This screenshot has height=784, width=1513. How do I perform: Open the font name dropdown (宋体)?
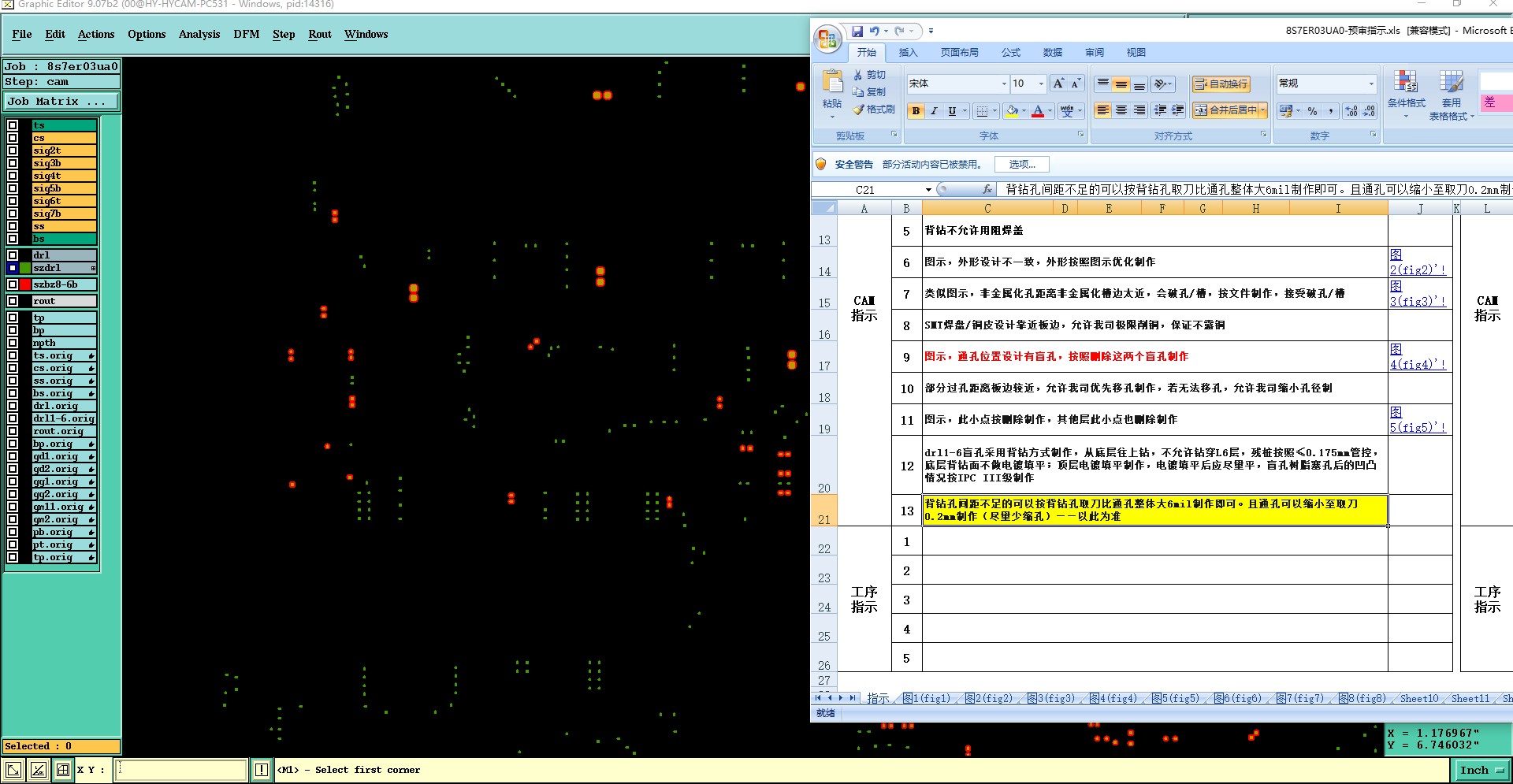click(x=1004, y=84)
